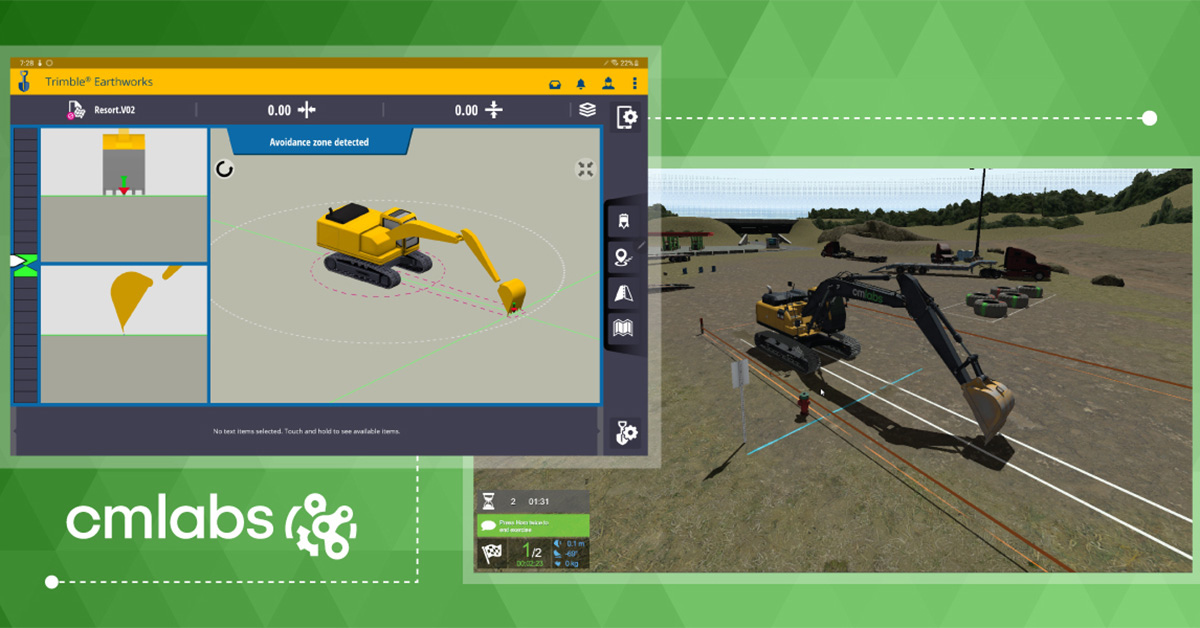Click the hourglass timer icon in simulator HUD
This screenshot has width=1200, height=628.
pyautogui.click(x=489, y=501)
